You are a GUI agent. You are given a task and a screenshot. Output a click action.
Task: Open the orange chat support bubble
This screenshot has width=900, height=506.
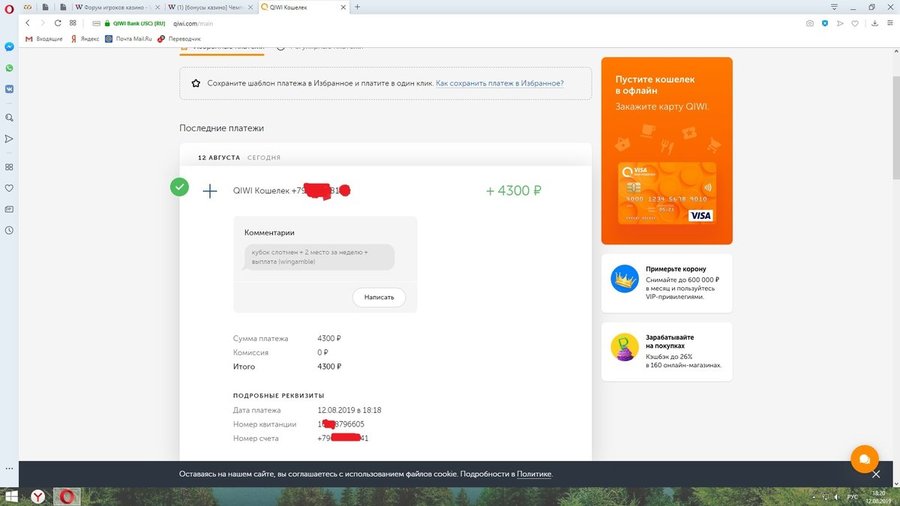pos(863,459)
